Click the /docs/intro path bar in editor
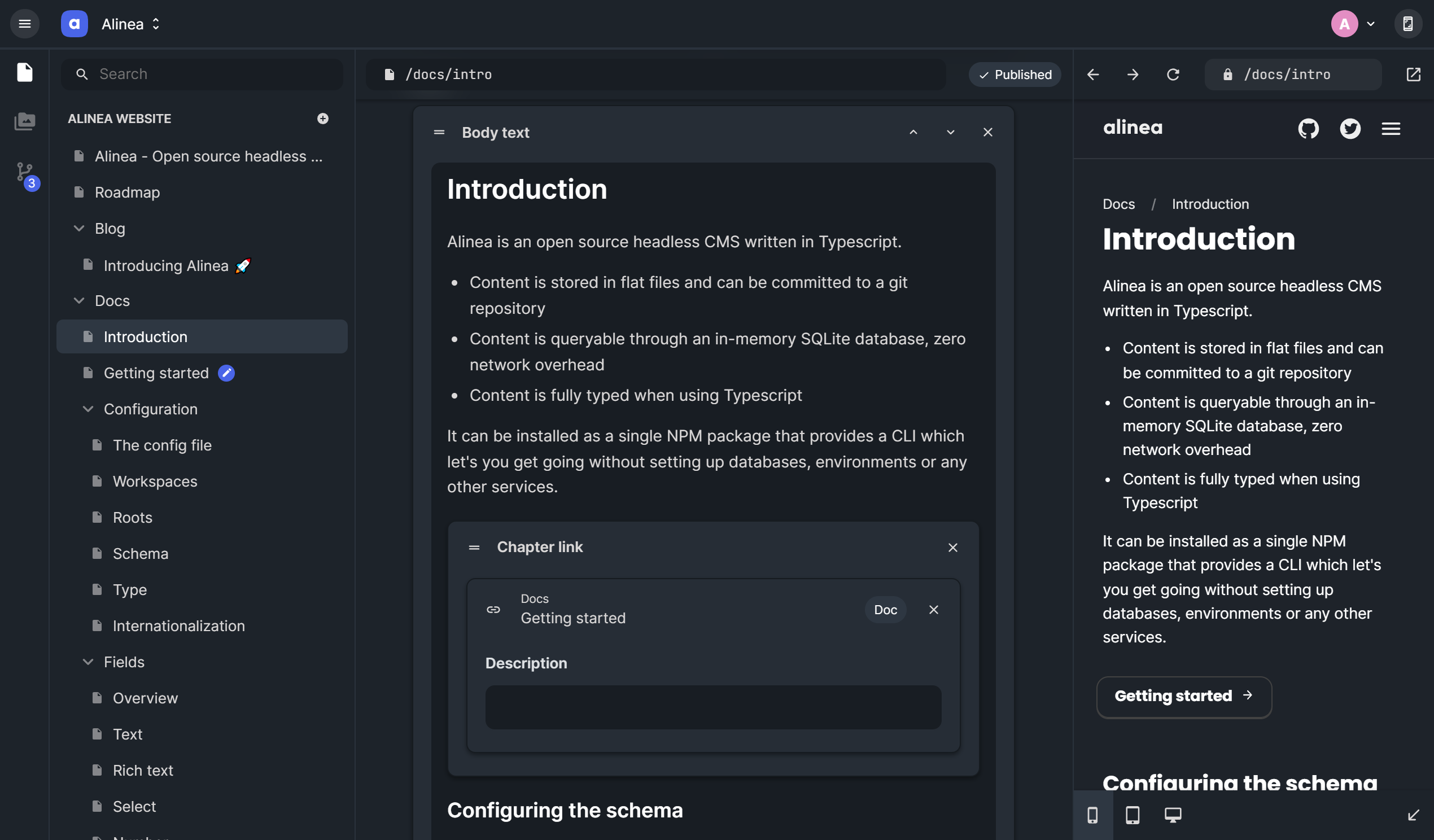Image resolution: width=1434 pixels, height=840 pixels. point(655,74)
